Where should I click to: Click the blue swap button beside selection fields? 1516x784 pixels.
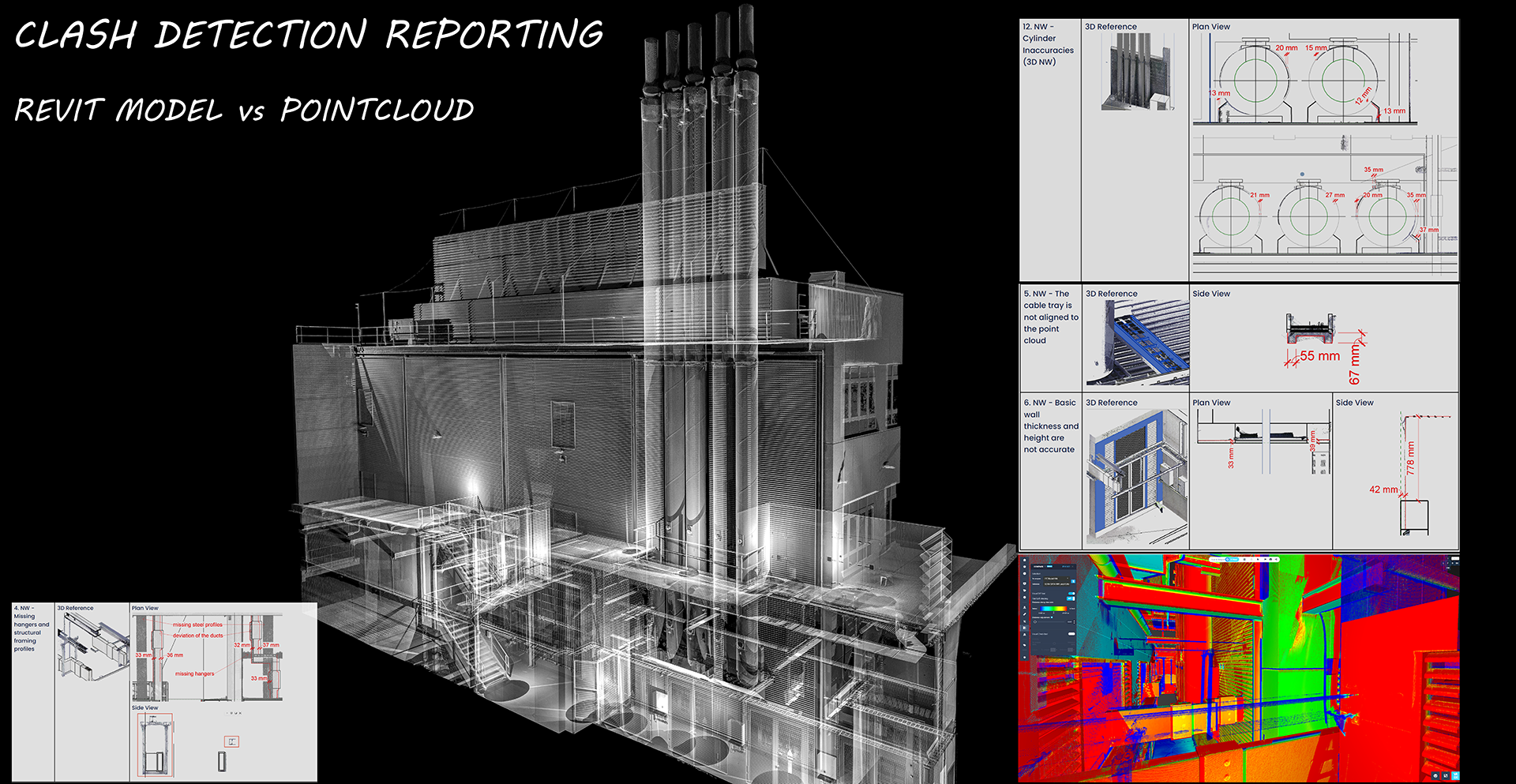click(x=1073, y=581)
